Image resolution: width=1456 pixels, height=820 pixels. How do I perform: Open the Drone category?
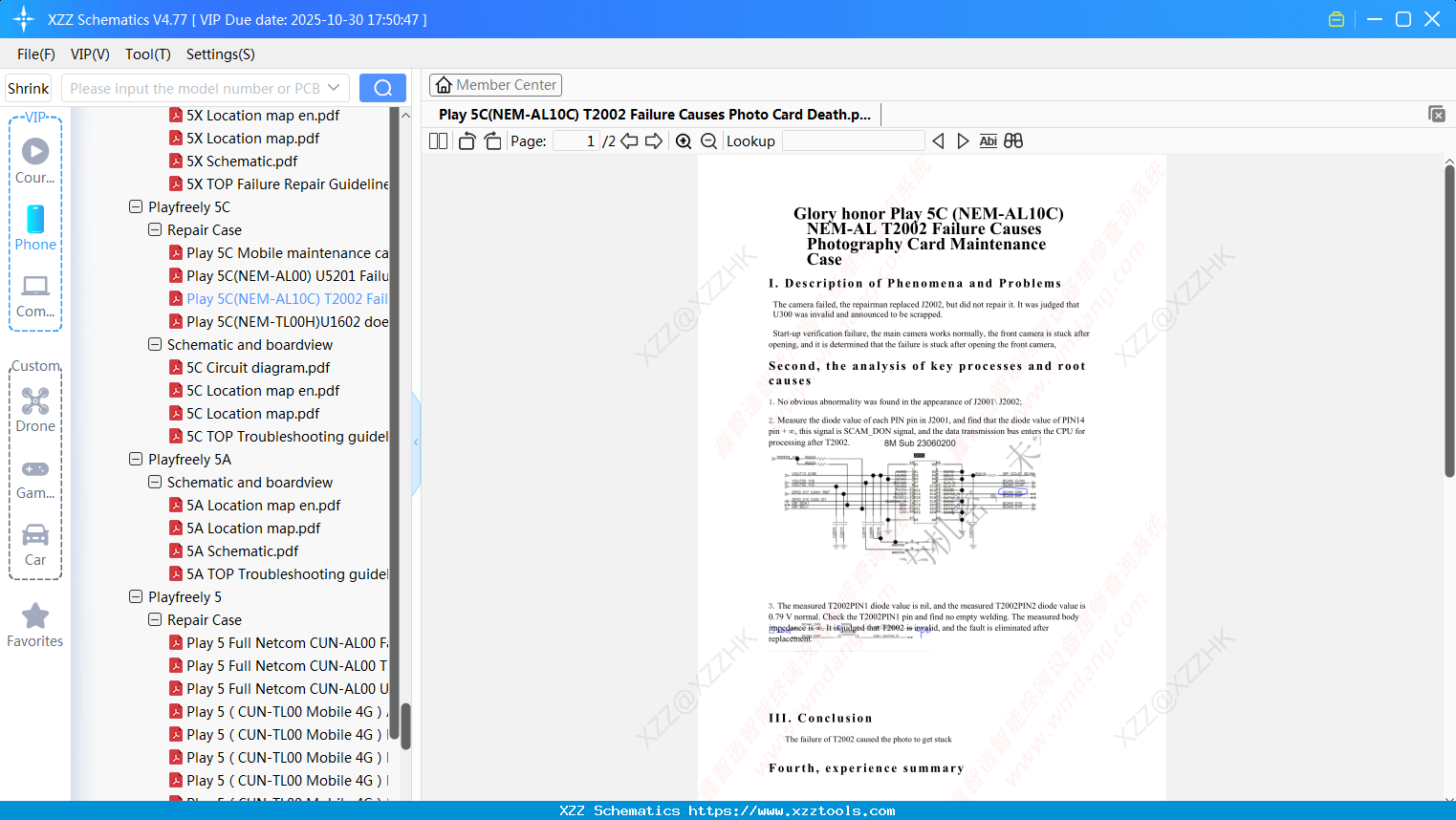(35, 409)
